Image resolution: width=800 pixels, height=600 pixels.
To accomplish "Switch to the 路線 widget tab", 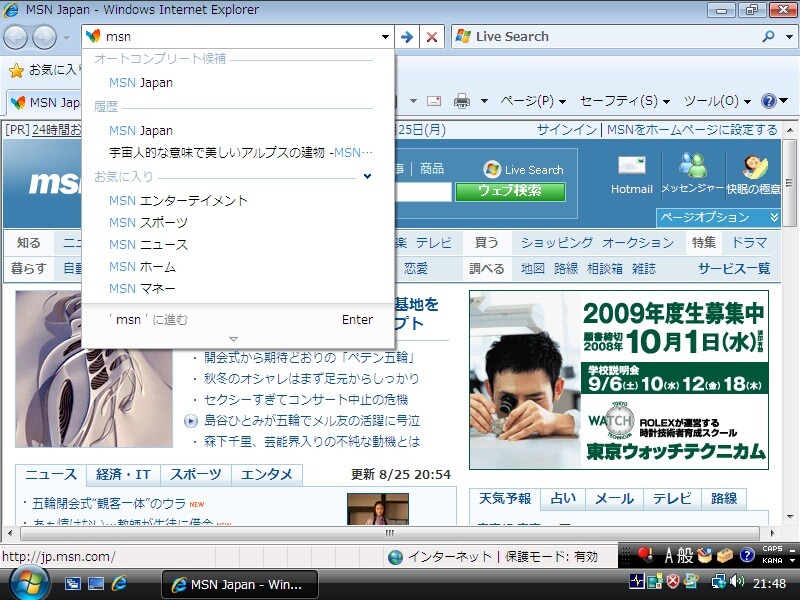I will click(x=724, y=498).
